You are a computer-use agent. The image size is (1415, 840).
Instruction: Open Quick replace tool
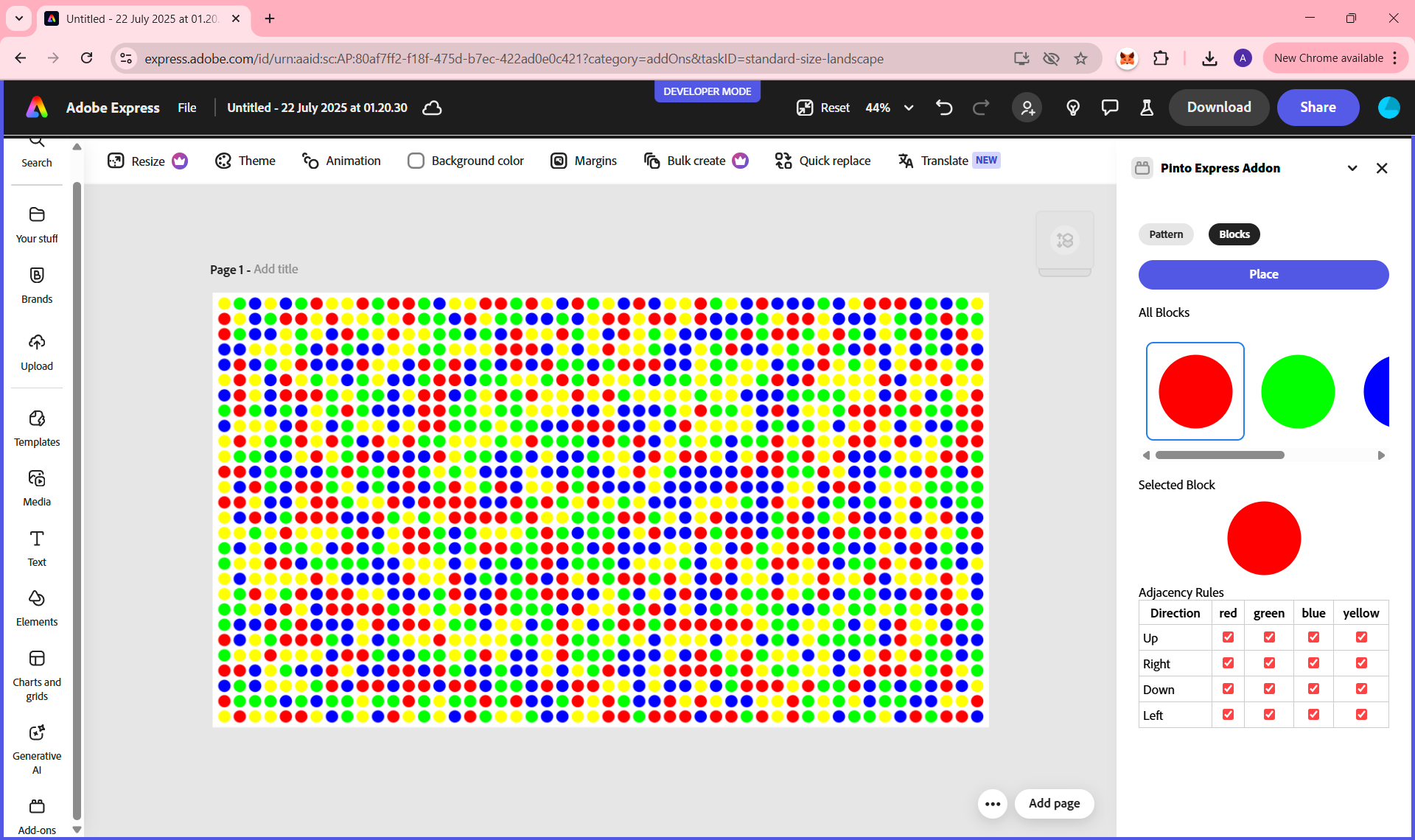(822, 161)
